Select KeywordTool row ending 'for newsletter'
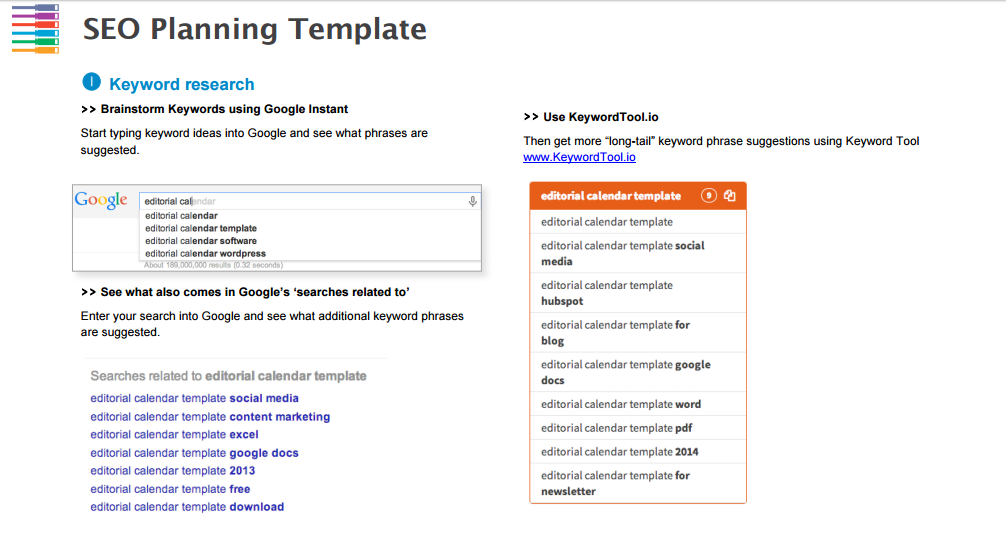This screenshot has height=534, width=1006. pyautogui.click(x=638, y=483)
